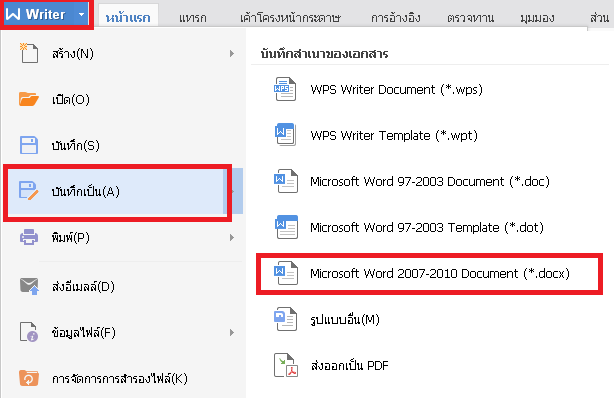614x398 pixels.
Task: Expand the พิมพ์(P) submenu arrow
Action: click(232, 237)
